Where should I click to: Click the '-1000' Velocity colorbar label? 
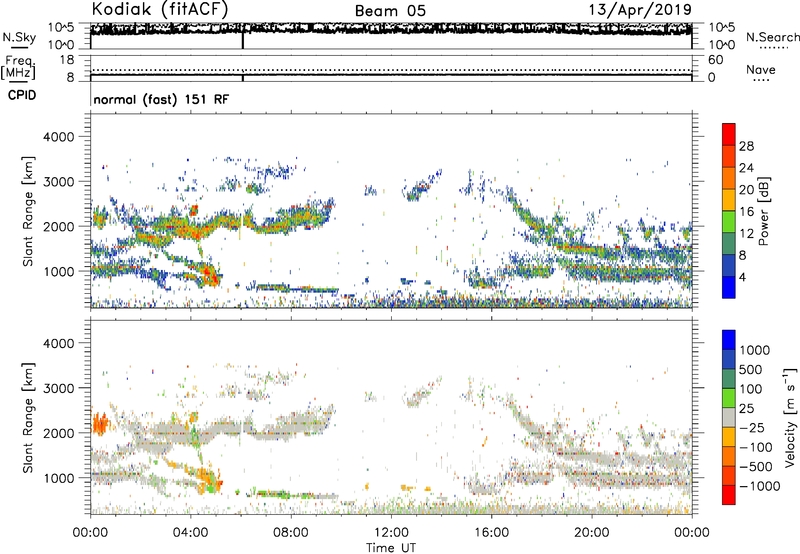(760, 486)
